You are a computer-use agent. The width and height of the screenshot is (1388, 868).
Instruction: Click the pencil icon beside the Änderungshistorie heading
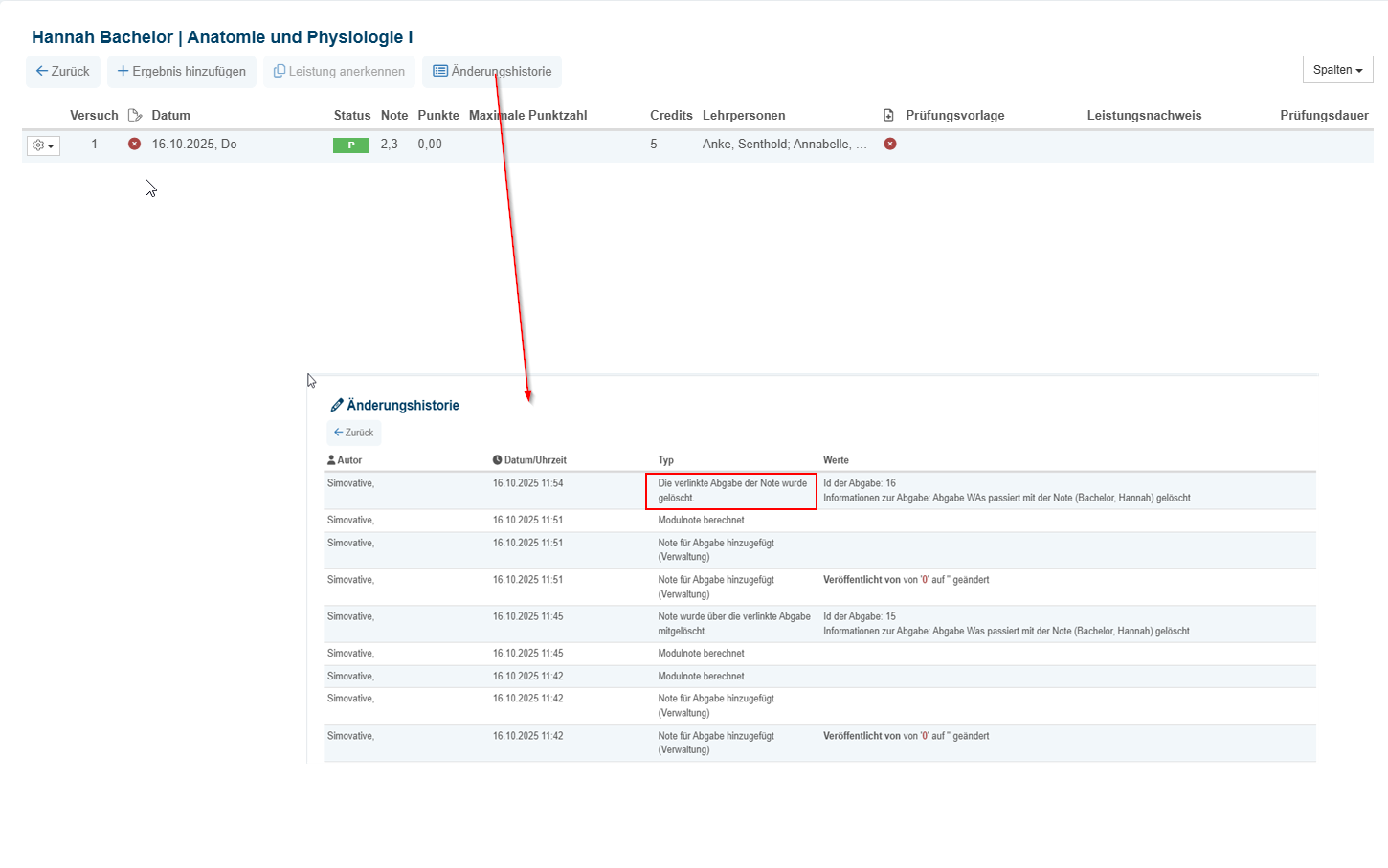(337, 405)
